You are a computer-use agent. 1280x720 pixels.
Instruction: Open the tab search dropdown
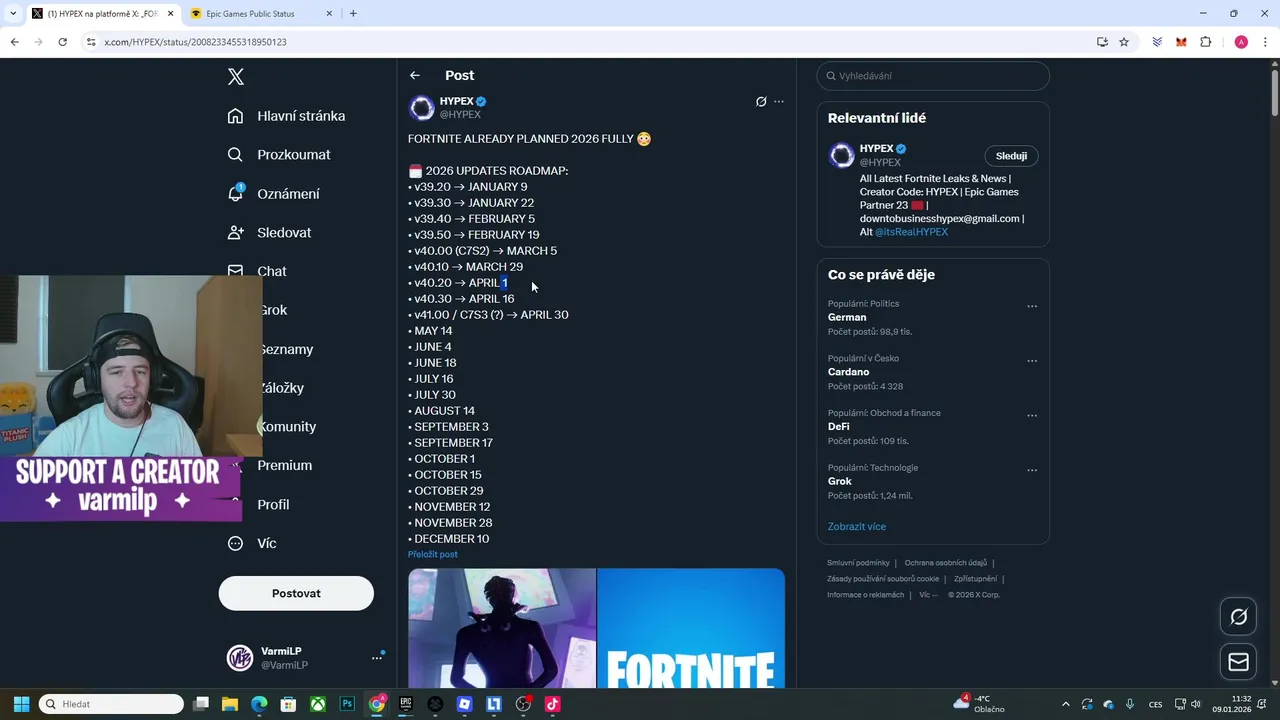click(12, 14)
